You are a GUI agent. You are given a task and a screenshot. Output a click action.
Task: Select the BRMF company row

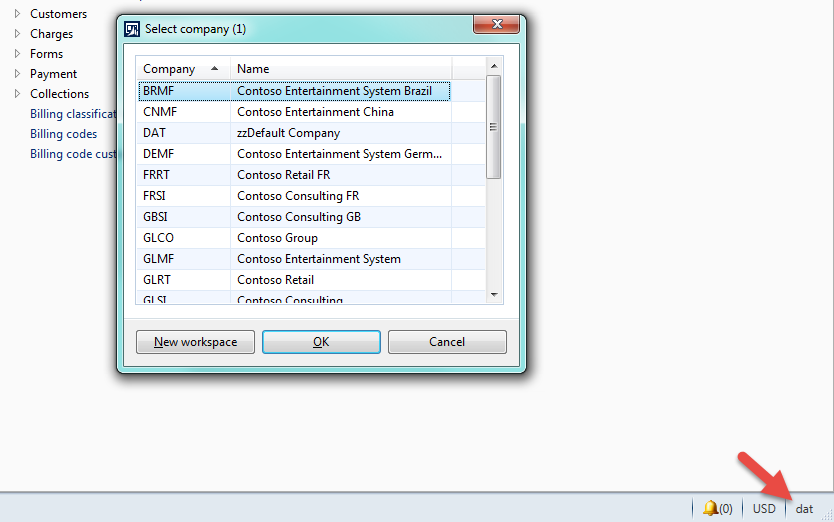(x=311, y=91)
